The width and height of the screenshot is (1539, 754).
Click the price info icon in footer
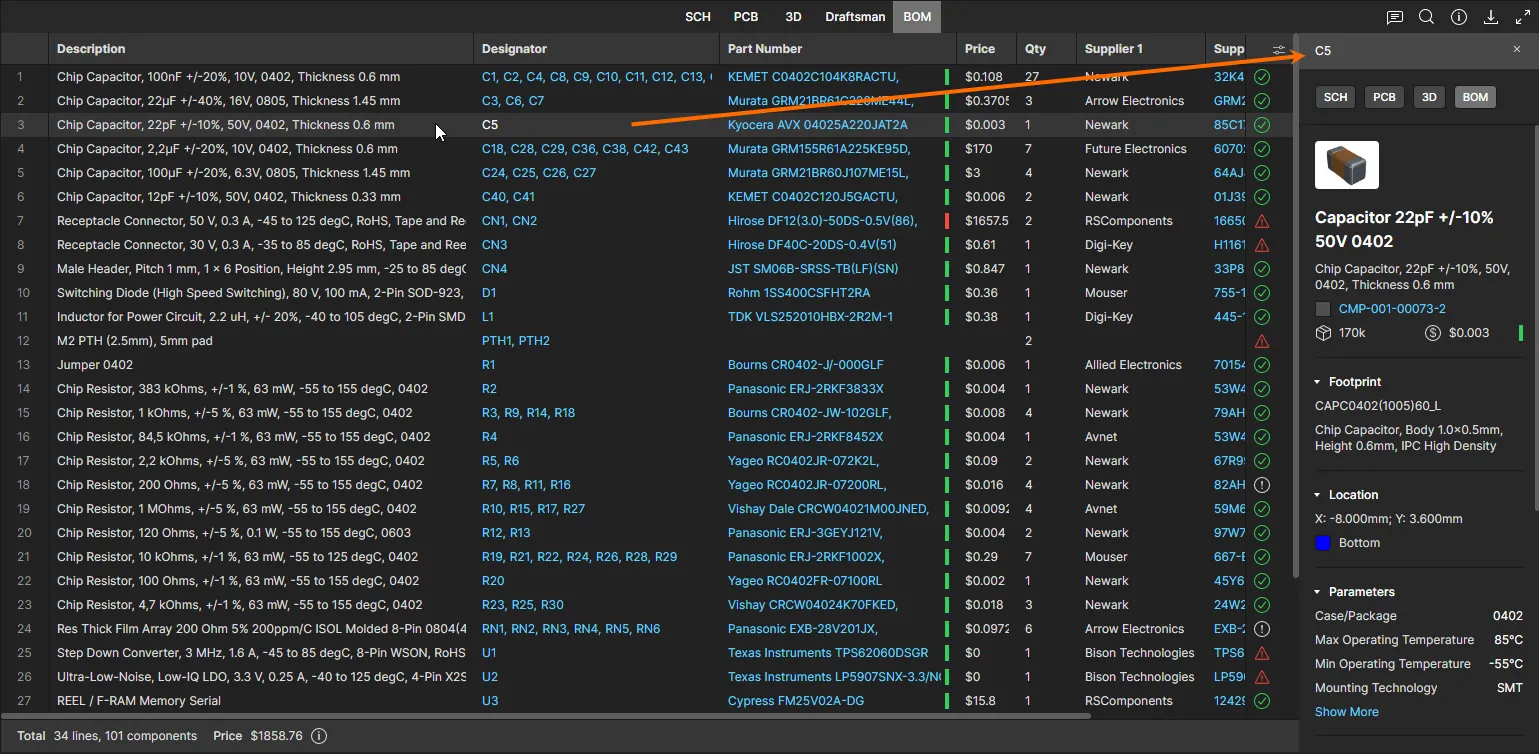pyautogui.click(x=319, y=736)
